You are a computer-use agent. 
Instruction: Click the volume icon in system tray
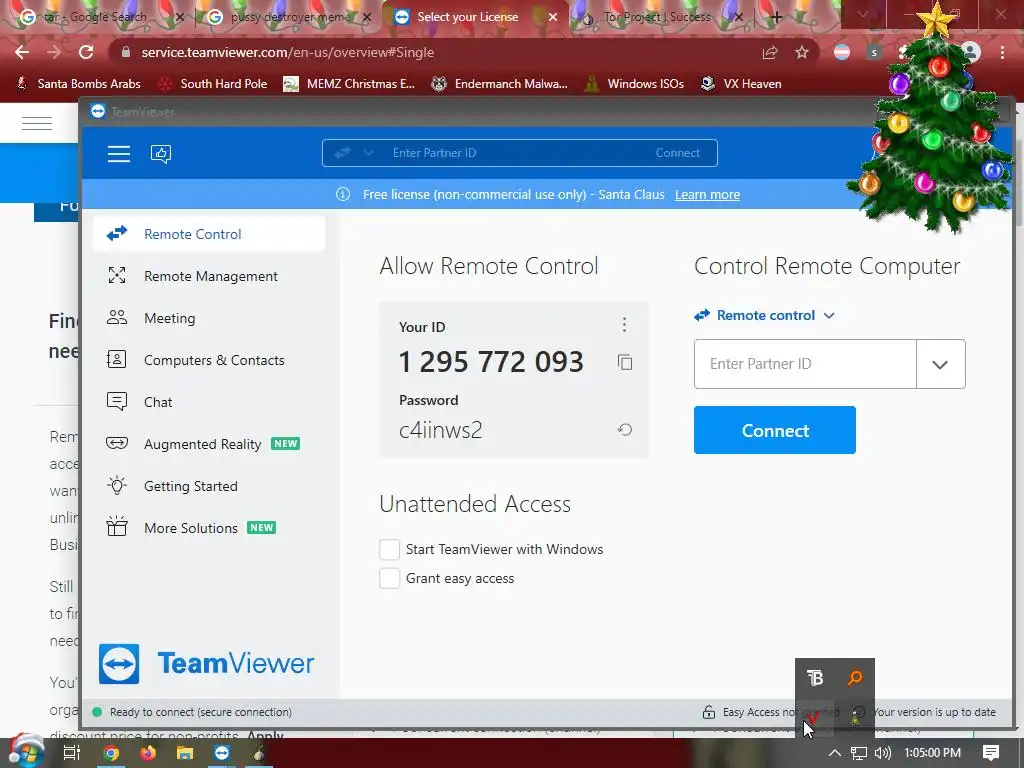click(882, 753)
